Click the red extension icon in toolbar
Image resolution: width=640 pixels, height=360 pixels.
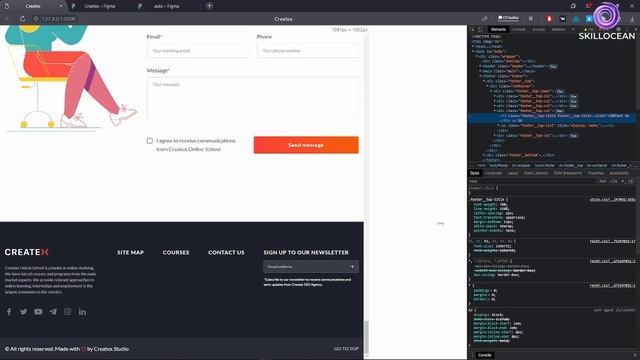click(x=549, y=19)
